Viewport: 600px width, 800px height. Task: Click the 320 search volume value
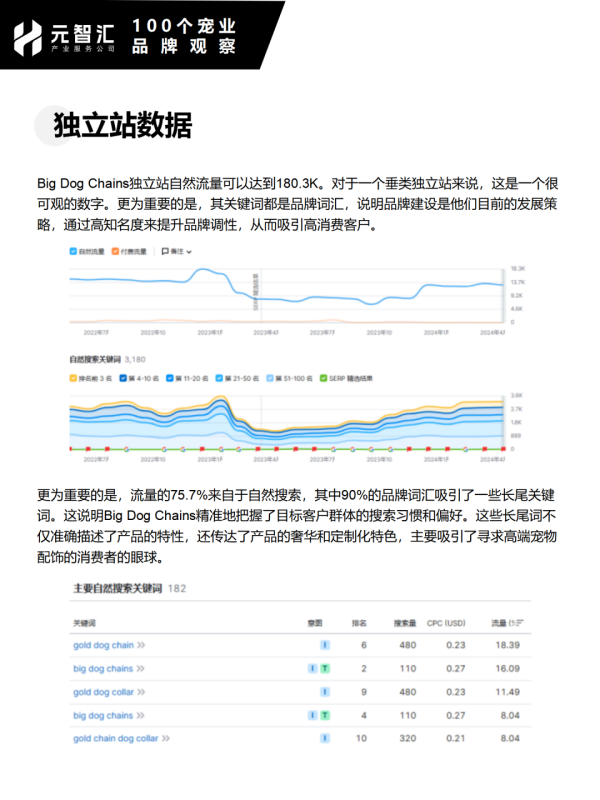(x=408, y=738)
